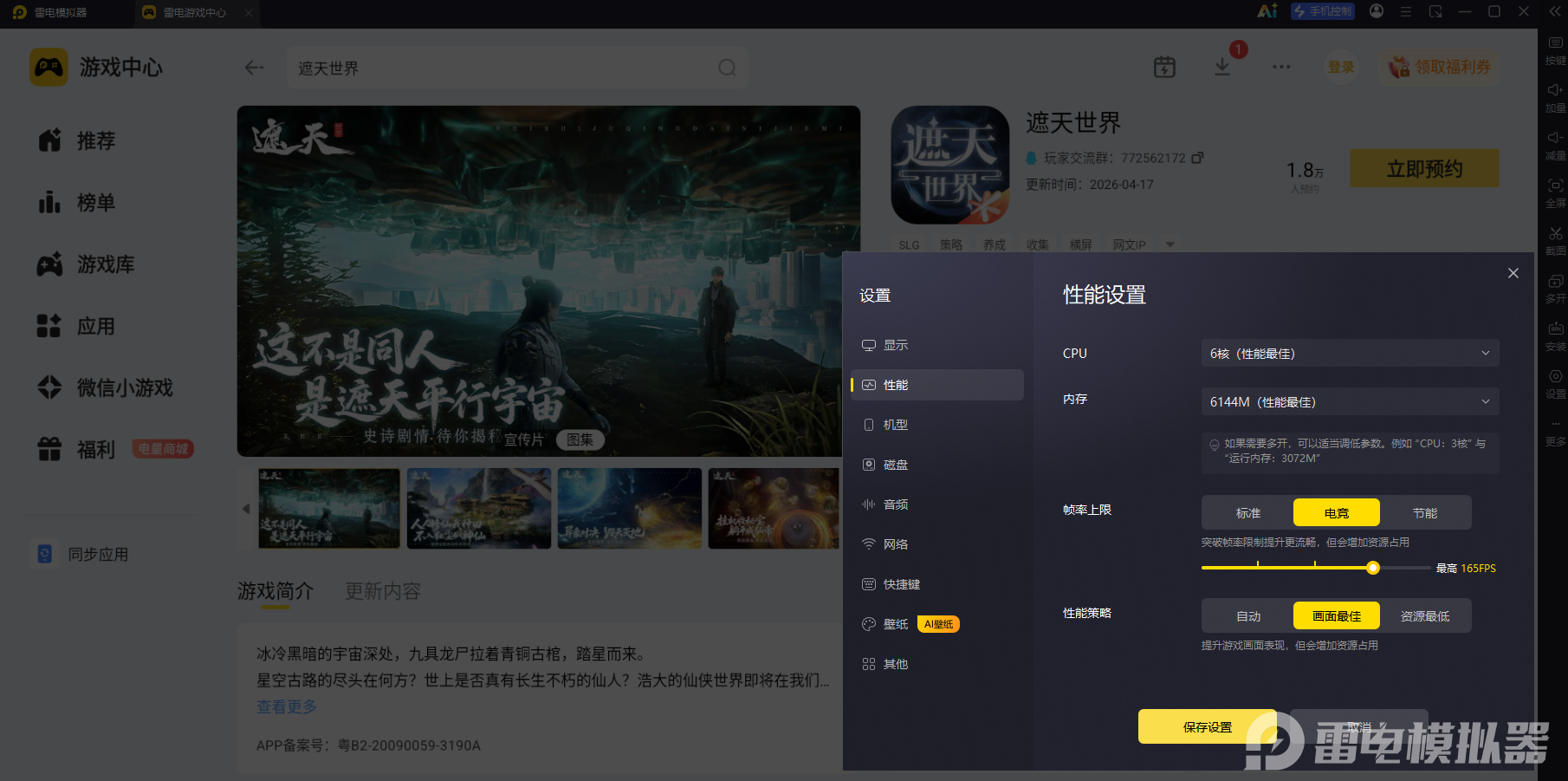Viewport: 1568px width, 781px height.
Task: Raise volume with the 加量 icon
Action: pyautogui.click(x=1556, y=98)
